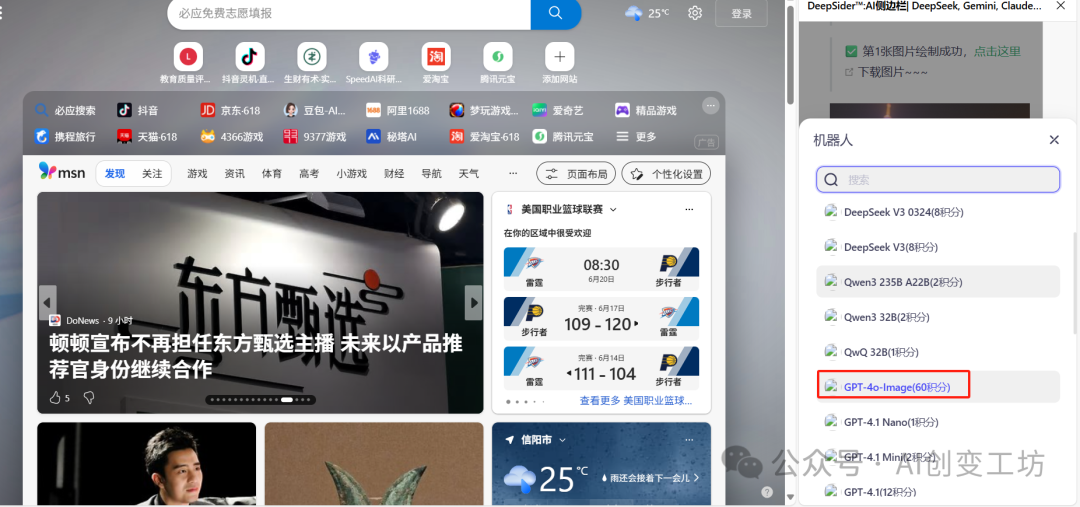Open settings gear icon near weather
1080x507 pixels.
click(x=695, y=13)
